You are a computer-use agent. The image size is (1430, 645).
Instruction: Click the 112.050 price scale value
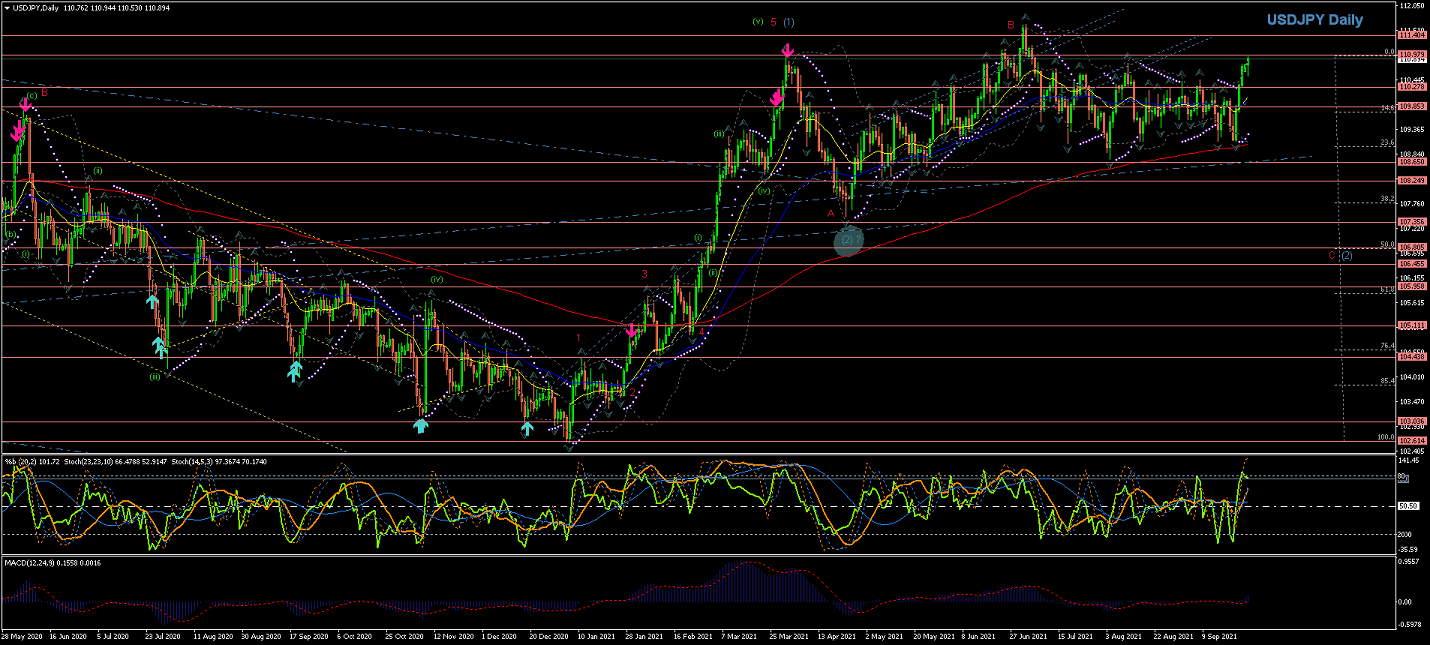tap(1411, 5)
